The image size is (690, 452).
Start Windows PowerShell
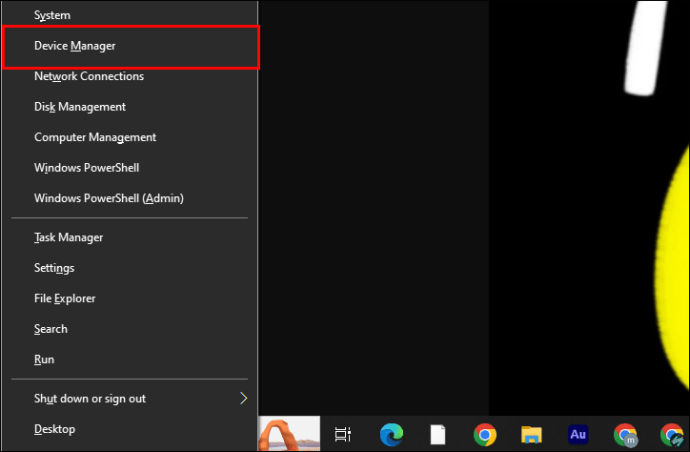pyautogui.click(x=129, y=168)
